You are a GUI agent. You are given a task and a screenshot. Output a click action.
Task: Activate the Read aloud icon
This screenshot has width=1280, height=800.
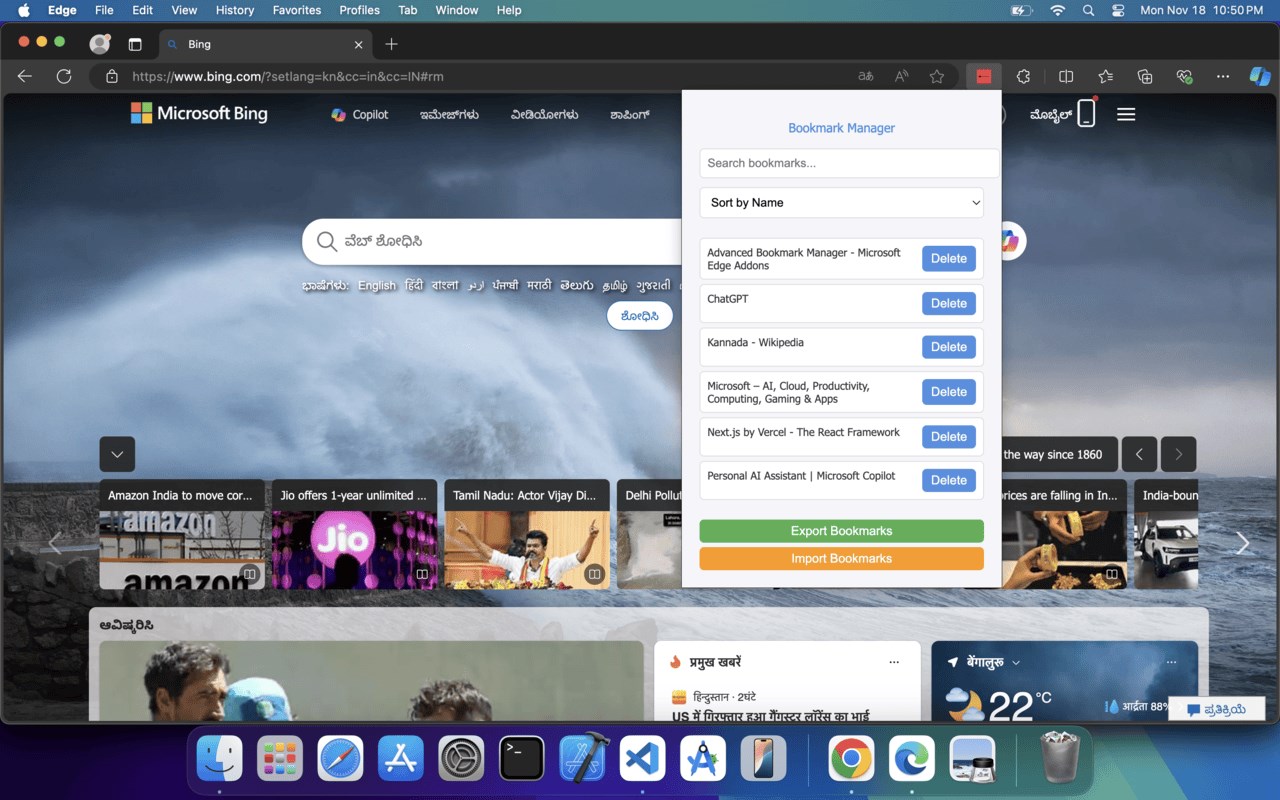(x=901, y=76)
